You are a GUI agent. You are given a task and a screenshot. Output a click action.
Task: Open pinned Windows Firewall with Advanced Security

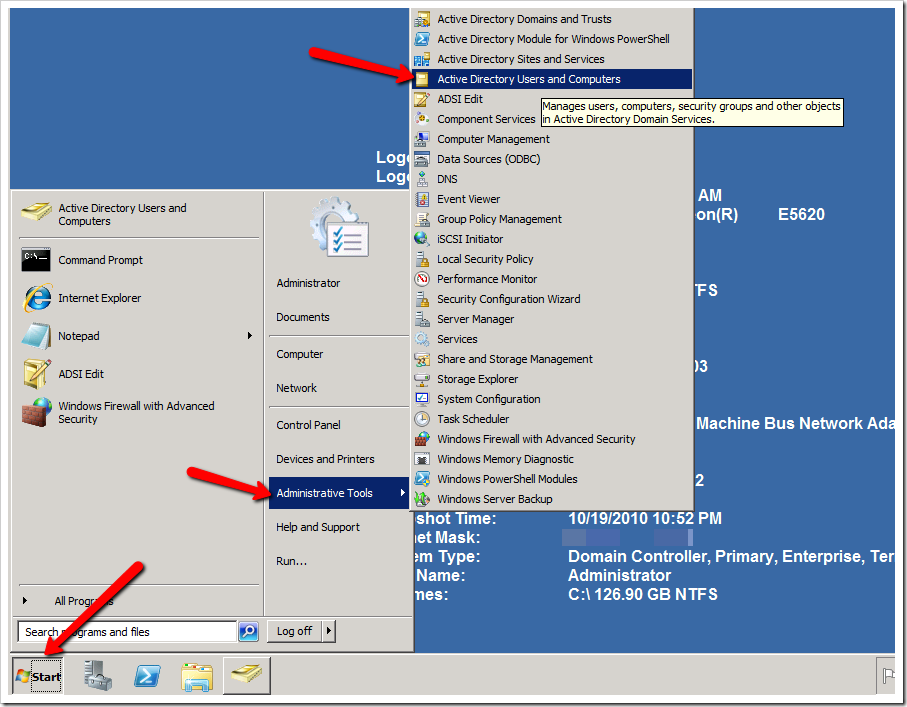[x=139, y=413]
